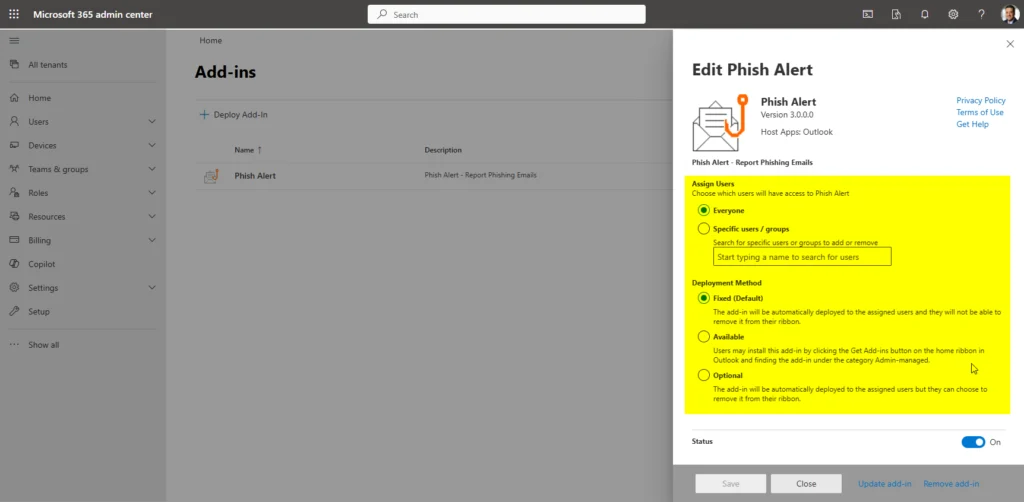Turn off the Status toggle
This screenshot has height=502, width=1024.
coord(973,442)
